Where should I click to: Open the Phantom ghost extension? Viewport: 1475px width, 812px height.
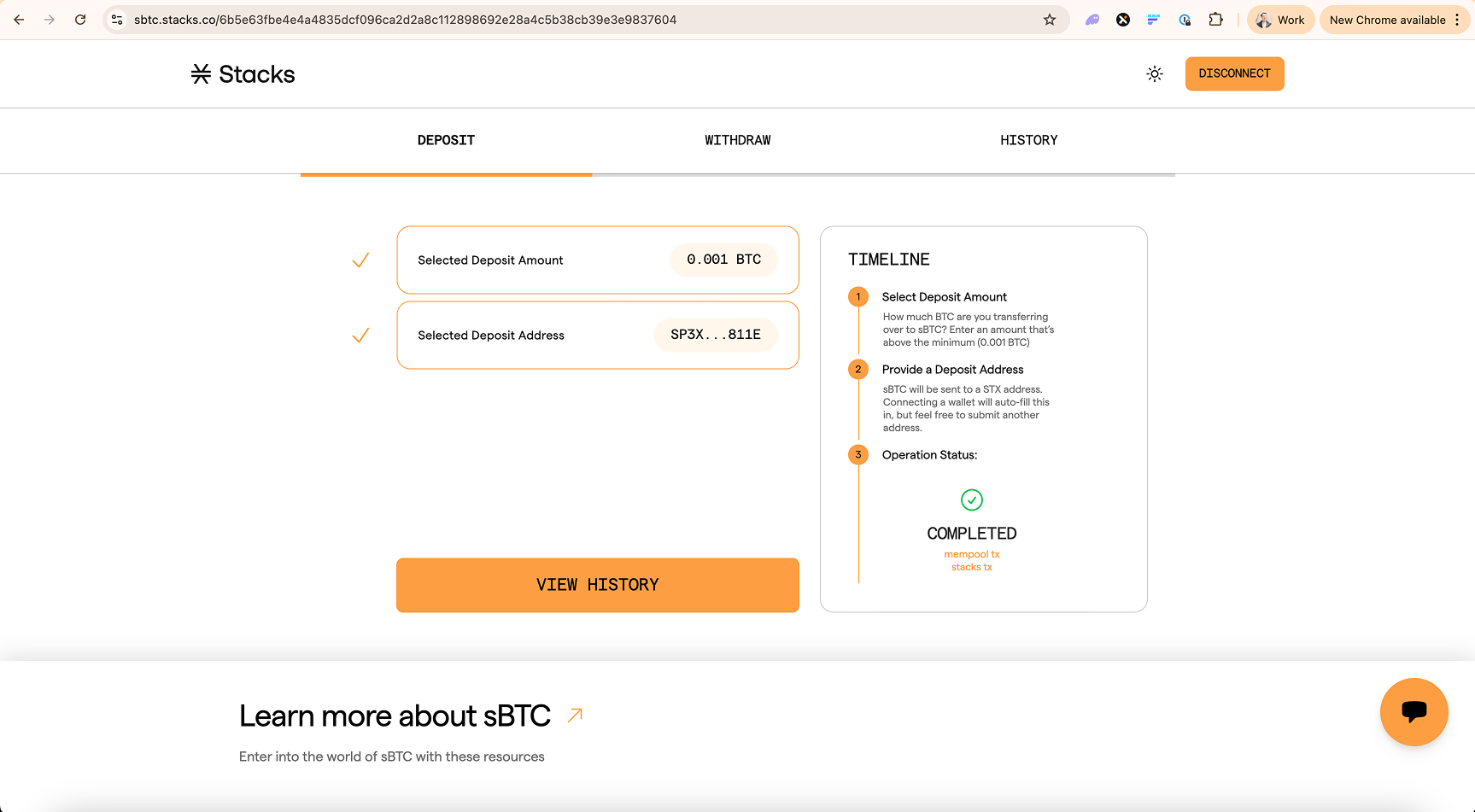(1092, 20)
